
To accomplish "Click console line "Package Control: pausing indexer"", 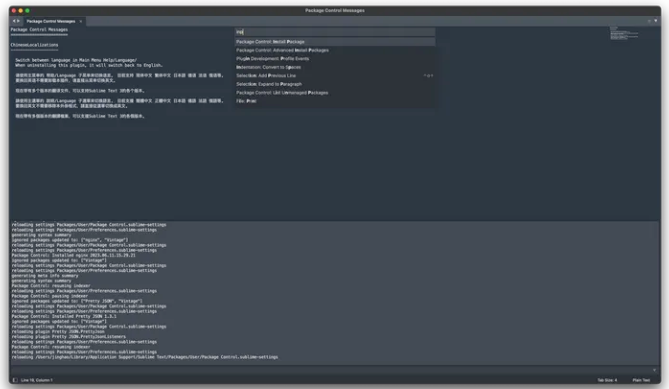I will click(x=49, y=296).
